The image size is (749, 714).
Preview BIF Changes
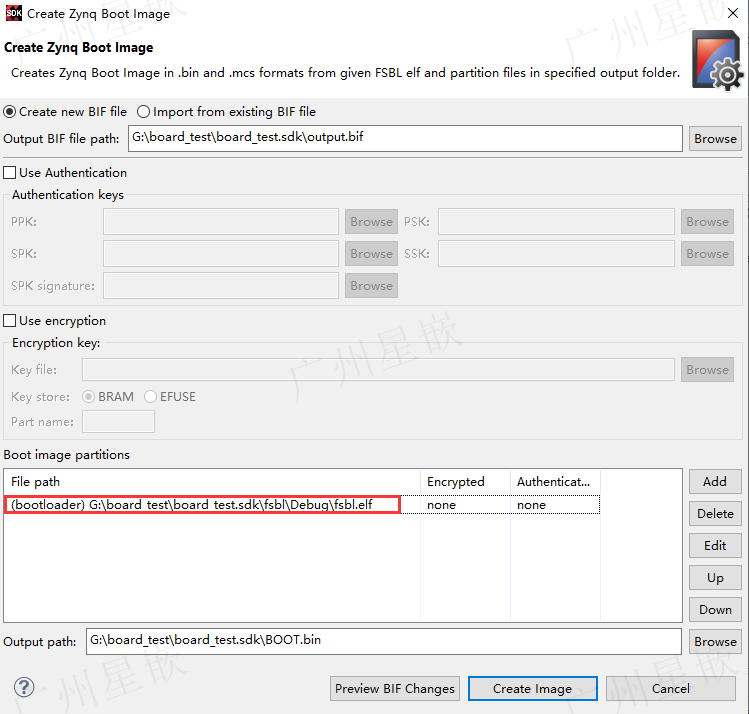point(395,689)
